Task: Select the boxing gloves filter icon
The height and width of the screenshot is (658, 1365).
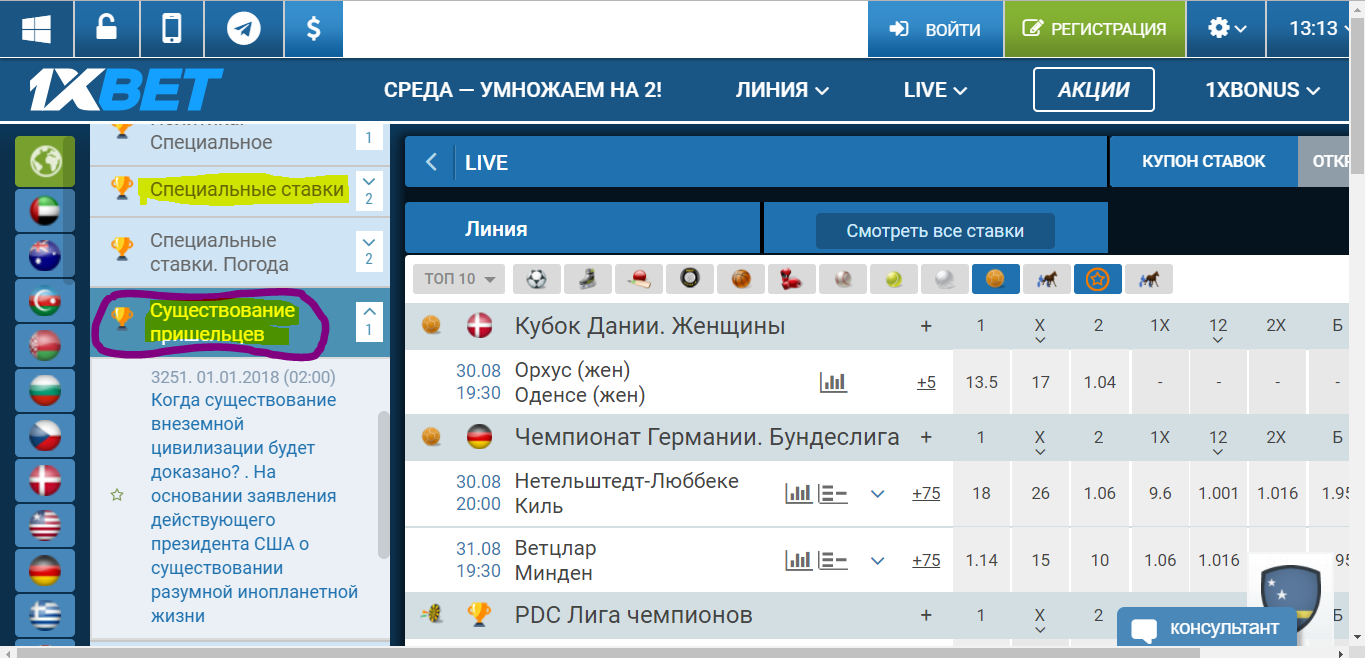Action: pos(792,279)
